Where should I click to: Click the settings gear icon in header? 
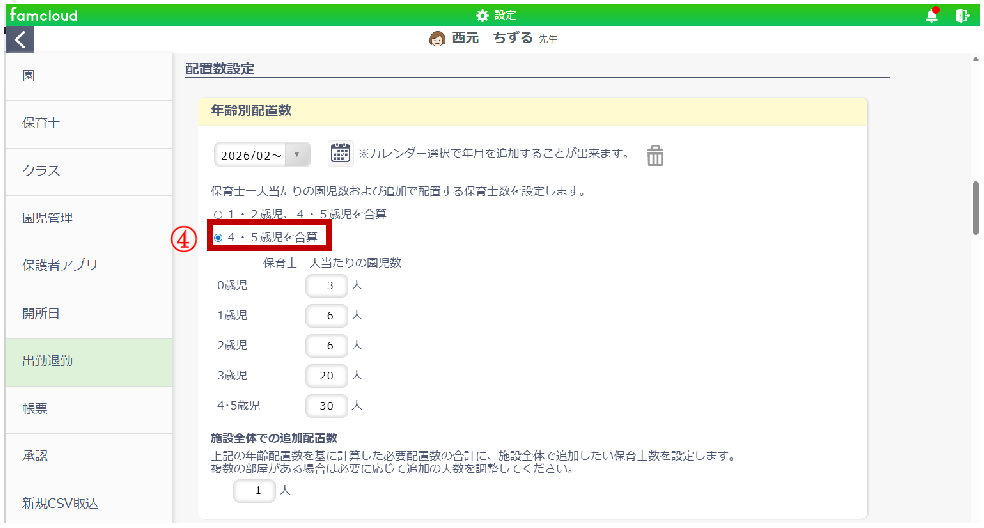483,16
